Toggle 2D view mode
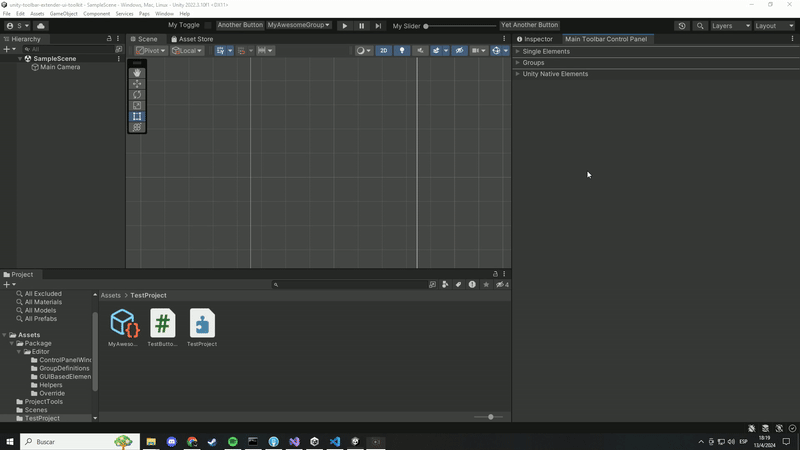Screen dimensions: 800x450 click(x=384, y=51)
